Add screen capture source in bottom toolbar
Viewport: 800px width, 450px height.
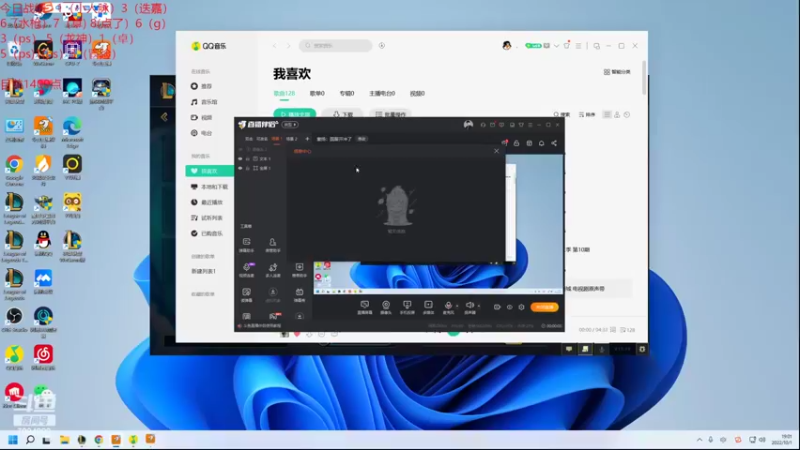pyautogui.click(x=364, y=307)
